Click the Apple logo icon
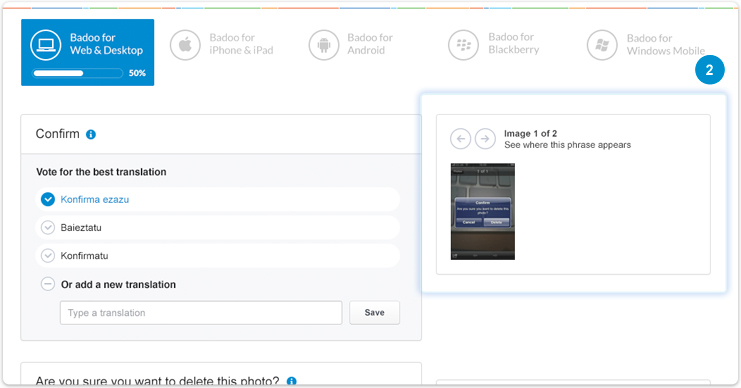The height and width of the screenshot is (388, 741). click(x=185, y=45)
